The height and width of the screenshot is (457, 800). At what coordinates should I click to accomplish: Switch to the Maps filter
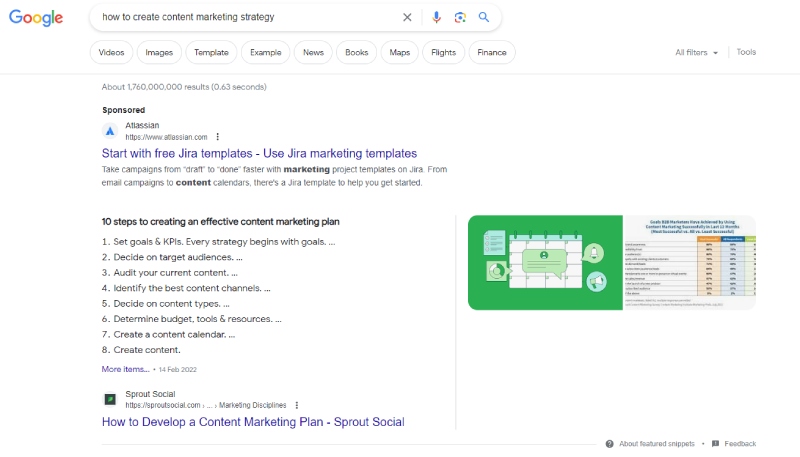[399, 53]
